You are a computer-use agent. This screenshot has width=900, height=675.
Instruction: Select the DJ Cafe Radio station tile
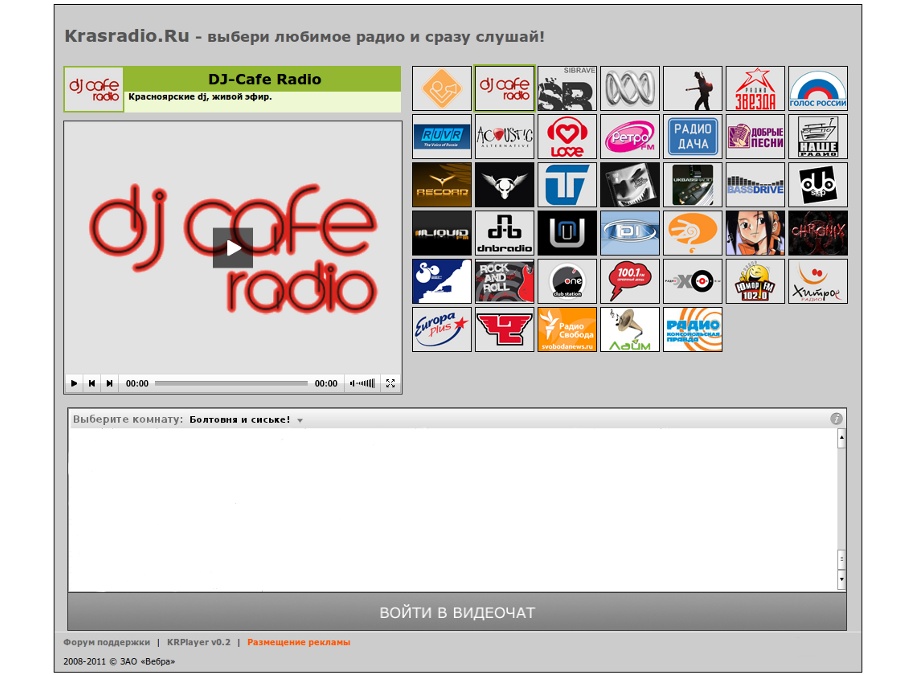[x=505, y=88]
